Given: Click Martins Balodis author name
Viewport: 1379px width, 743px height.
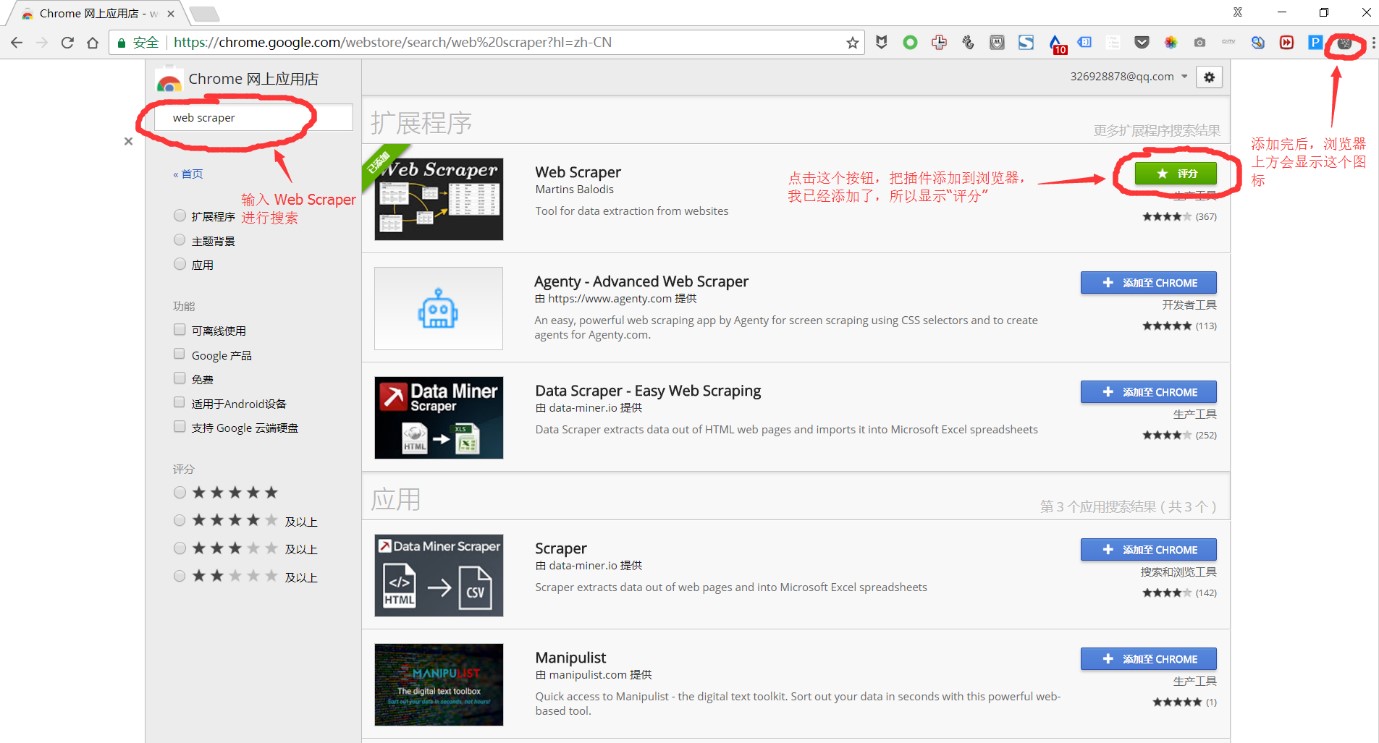Looking at the screenshot, I should pos(574,189).
